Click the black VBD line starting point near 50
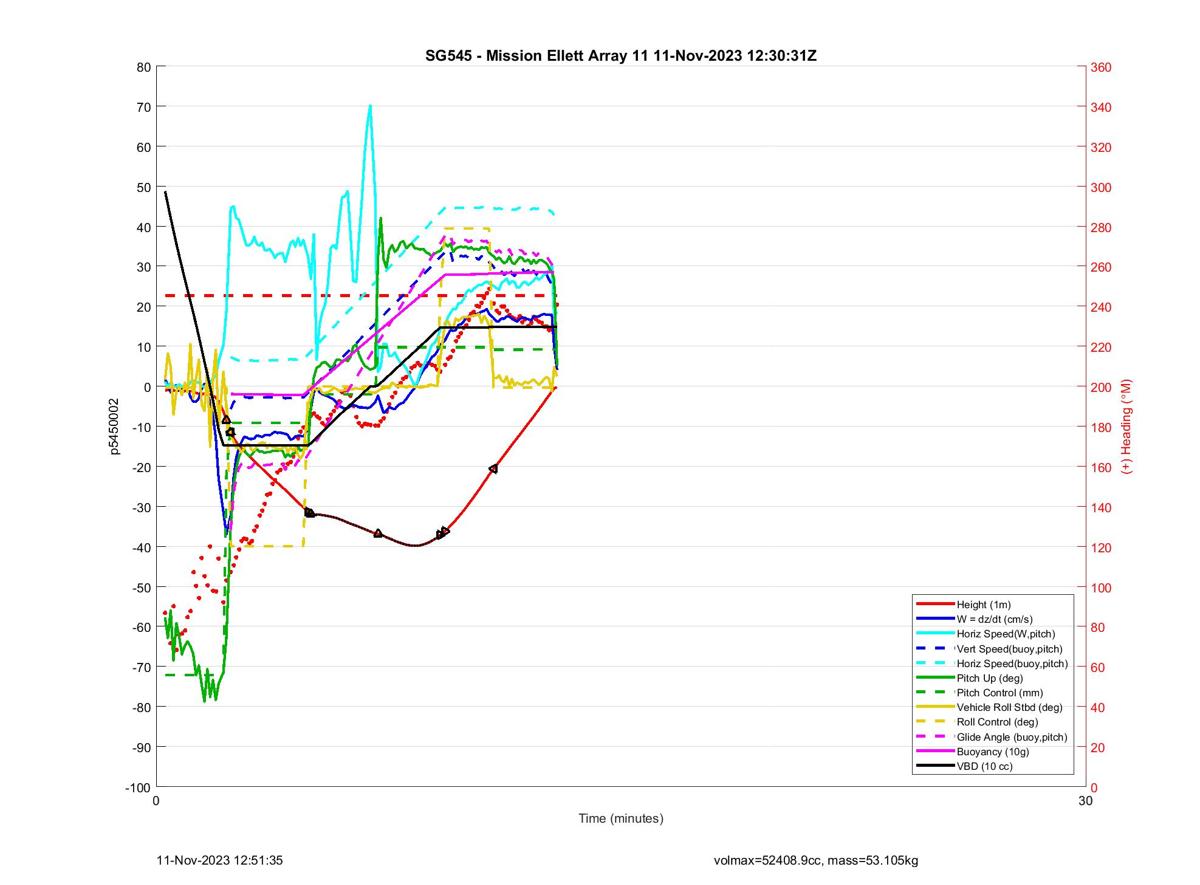1200x885 pixels. coord(166,191)
